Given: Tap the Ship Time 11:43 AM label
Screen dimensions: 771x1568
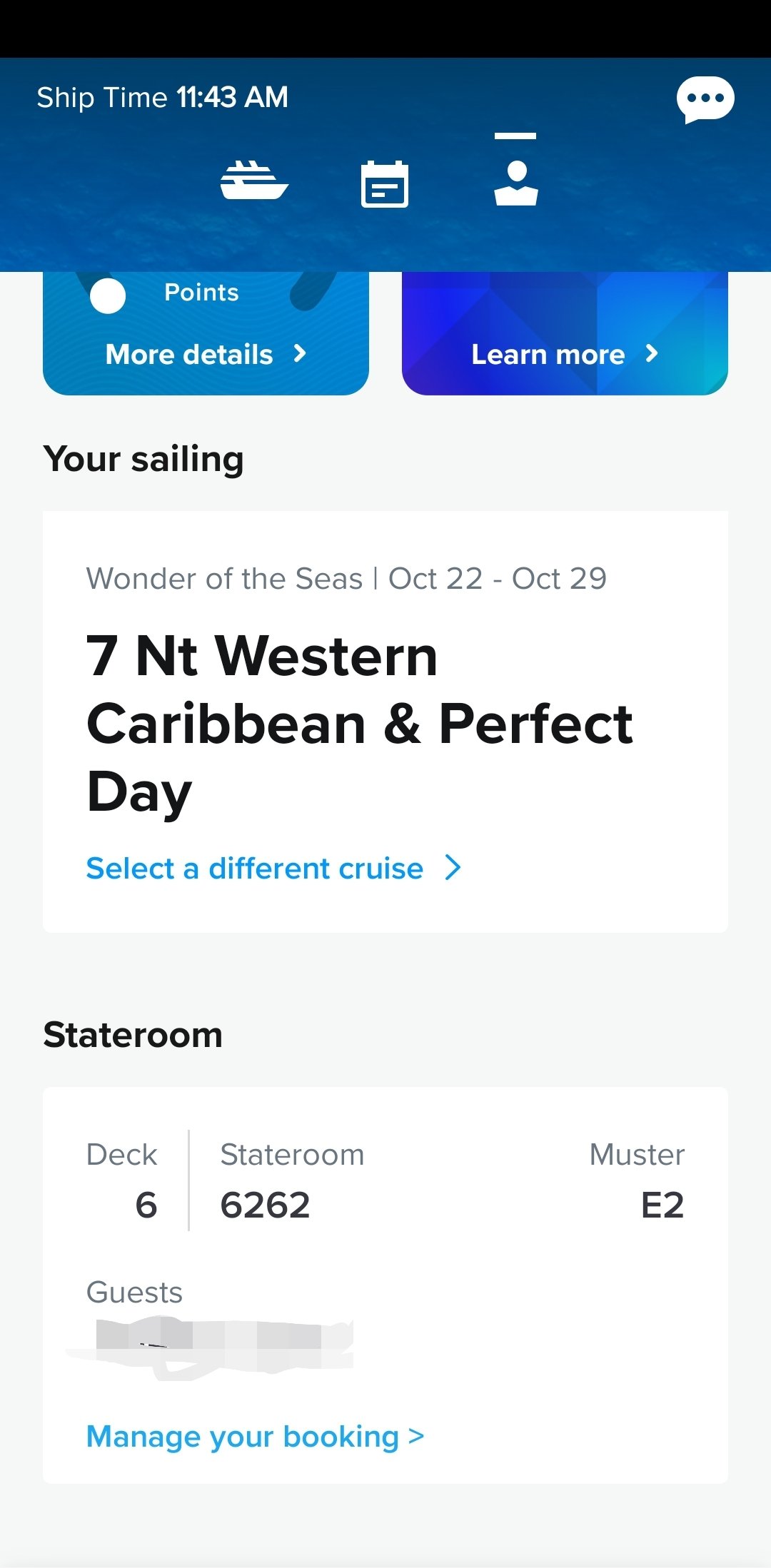Looking at the screenshot, I should (163, 98).
